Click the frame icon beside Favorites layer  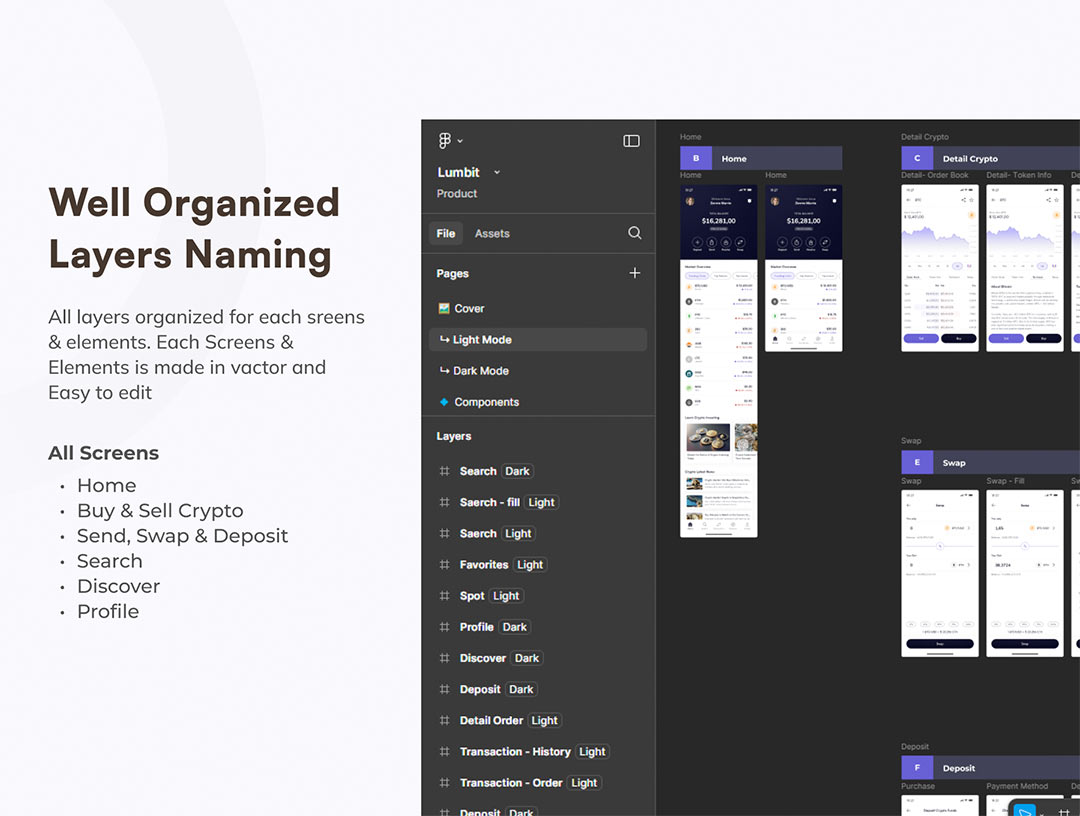pyautogui.click(x=444, y=565)
